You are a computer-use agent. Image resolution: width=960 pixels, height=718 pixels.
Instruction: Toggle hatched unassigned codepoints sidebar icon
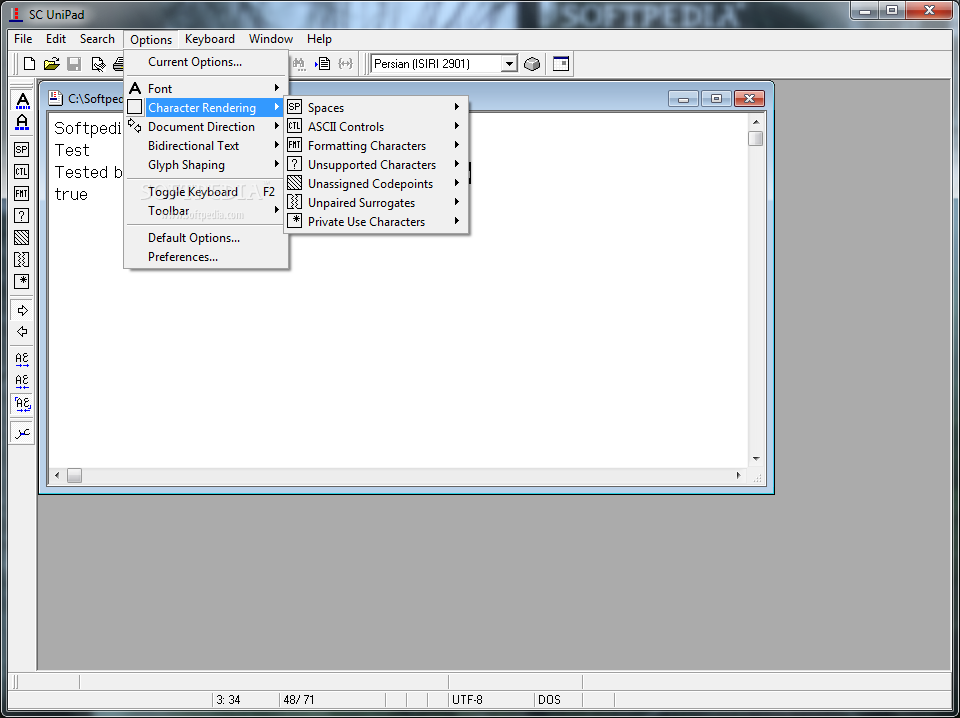click(21, 237)
